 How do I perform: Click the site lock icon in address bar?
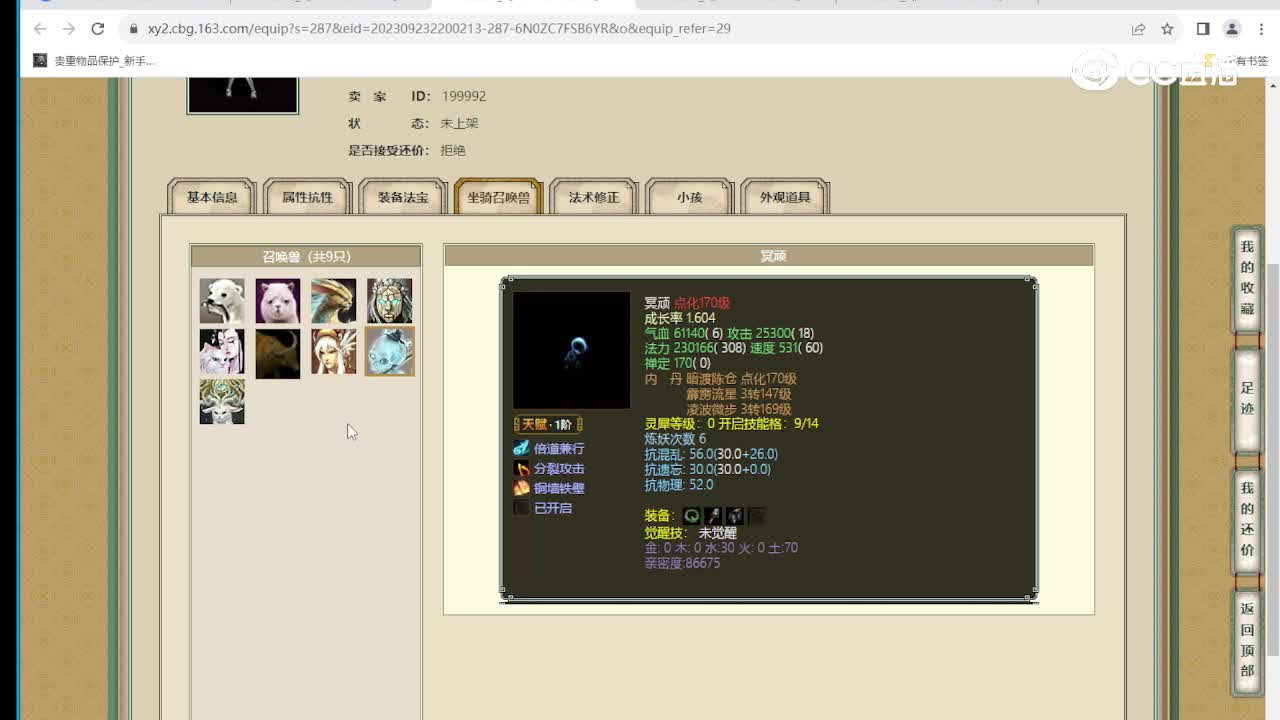(x=133, y=29)
